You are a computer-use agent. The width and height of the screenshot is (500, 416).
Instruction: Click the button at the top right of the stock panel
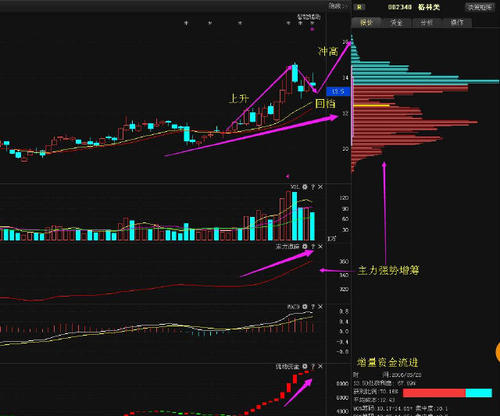(480, 7)
